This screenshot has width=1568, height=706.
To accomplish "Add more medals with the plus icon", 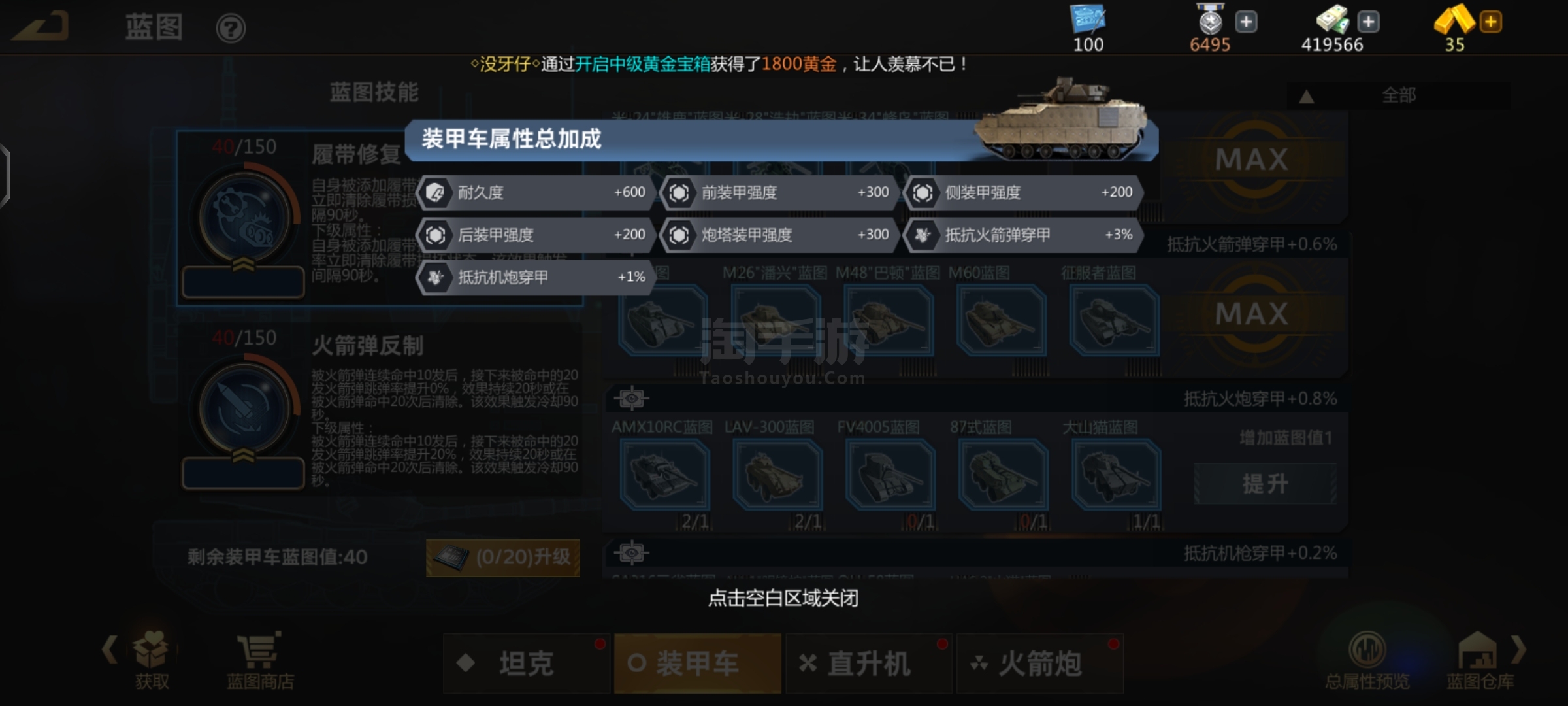I will coord(1246,22).
